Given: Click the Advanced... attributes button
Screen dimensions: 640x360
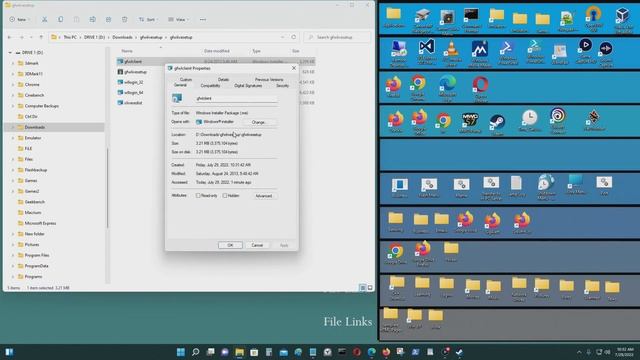Looking at the screenshot, I should tap(264, 196).
